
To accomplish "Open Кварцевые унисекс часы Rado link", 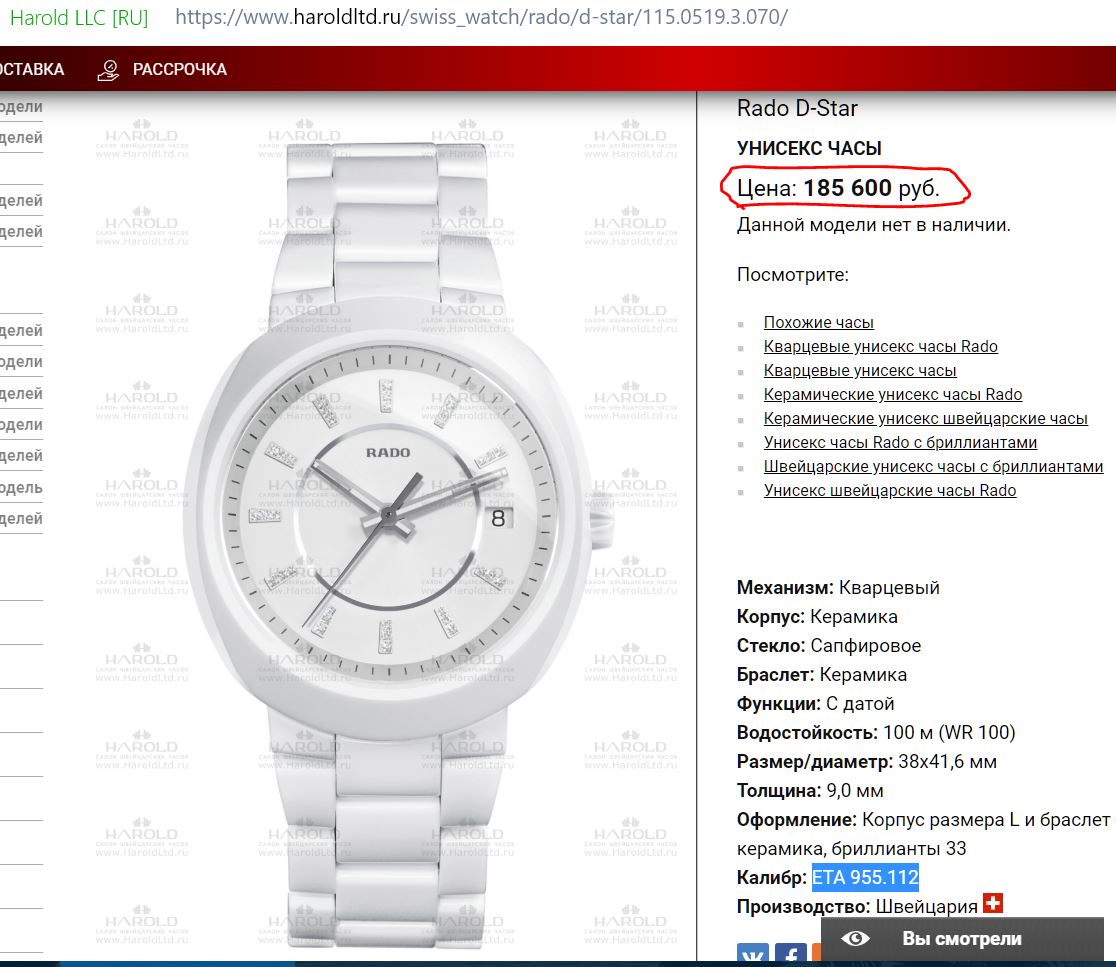I will coord(880,346).
